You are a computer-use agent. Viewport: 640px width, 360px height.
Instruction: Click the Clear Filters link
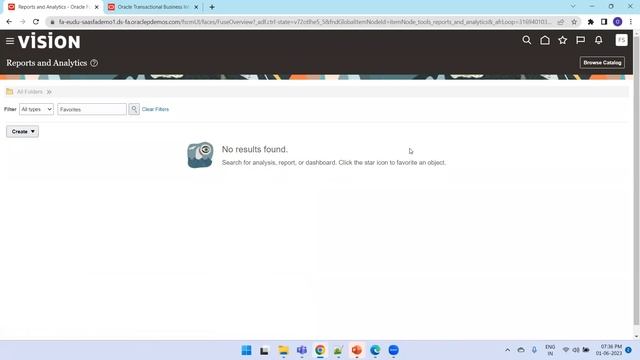pos(155,109)
